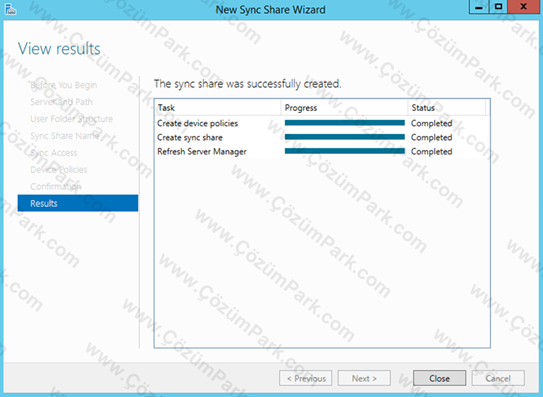This screenshot has width=543, height=397.
Task: Select the User Folder Structure step
Action: coord(71,119)
